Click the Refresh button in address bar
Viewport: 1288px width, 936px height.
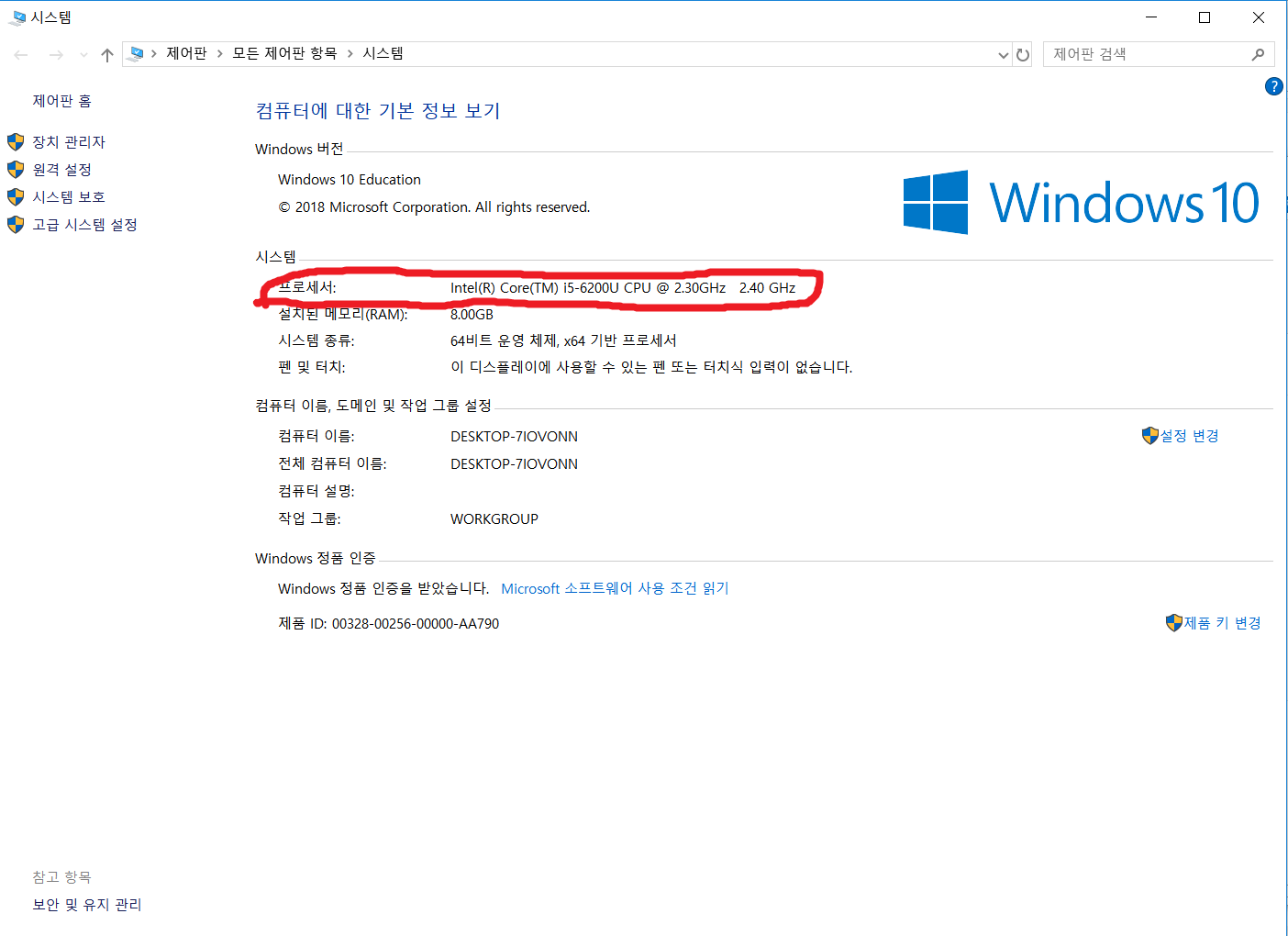pyautogui.click(x=1022, y=55)
